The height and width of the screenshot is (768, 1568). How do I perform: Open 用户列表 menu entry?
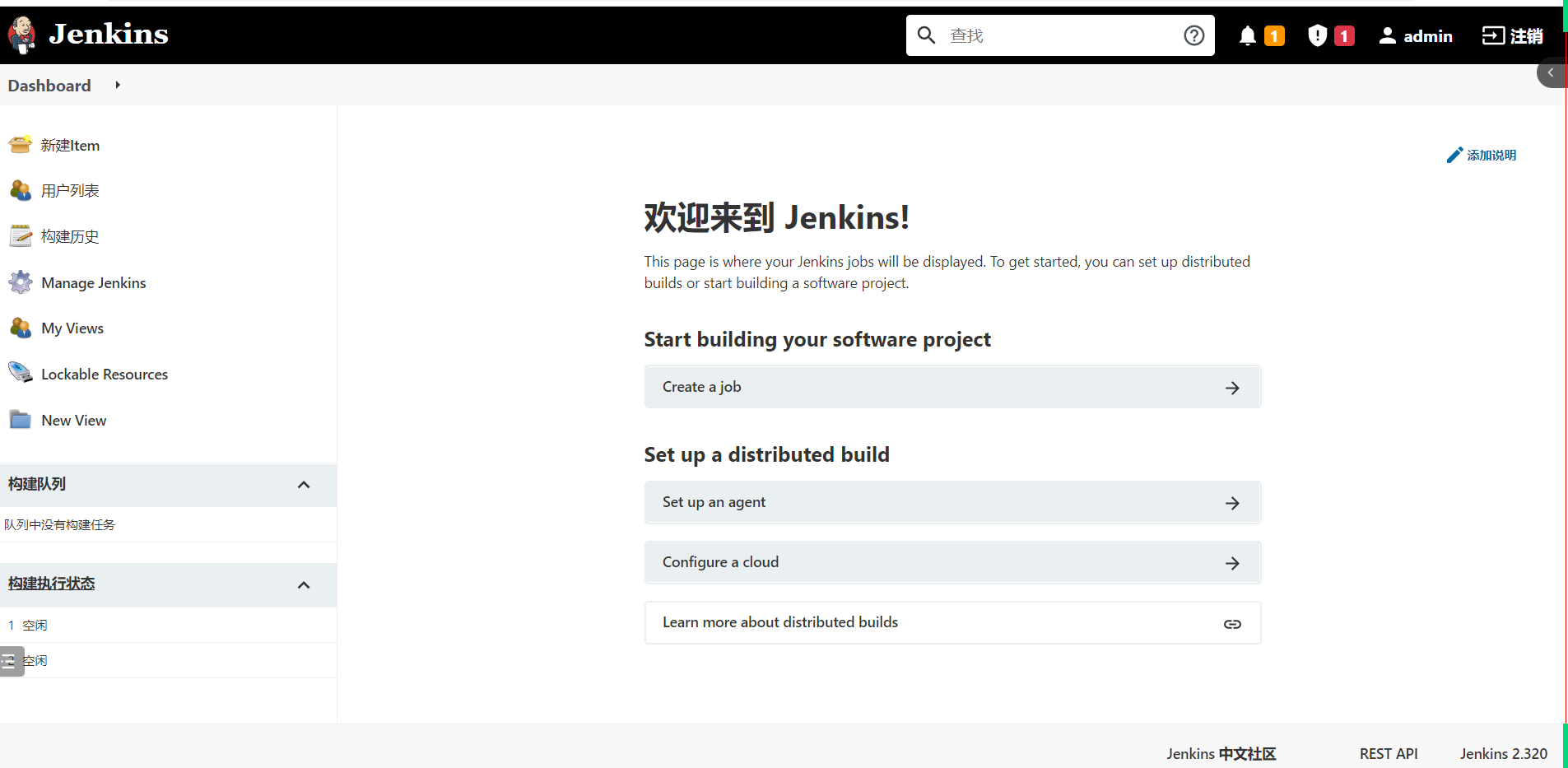[x=70, y=191]
